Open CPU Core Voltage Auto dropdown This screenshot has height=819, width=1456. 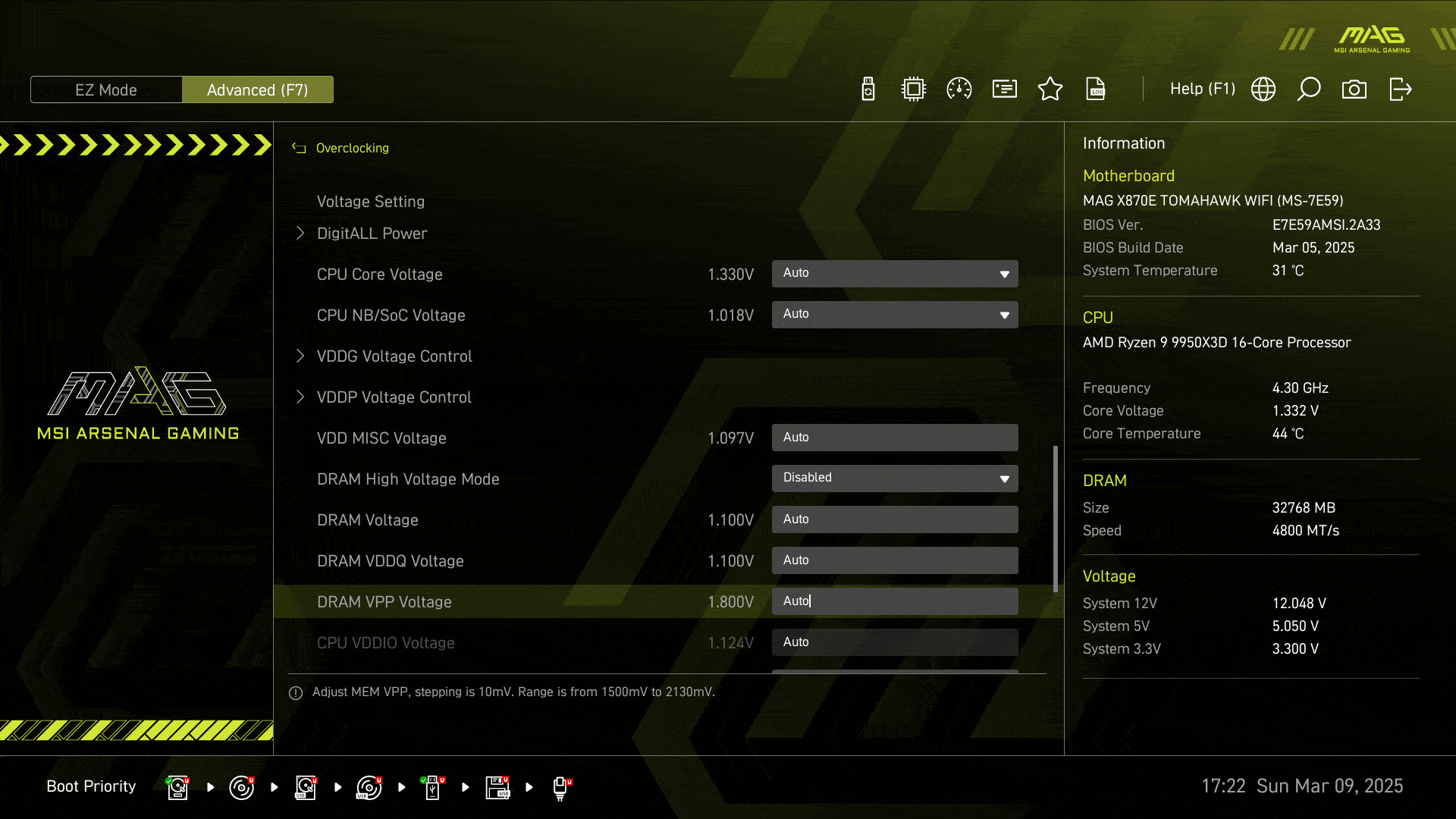(895, 274)
